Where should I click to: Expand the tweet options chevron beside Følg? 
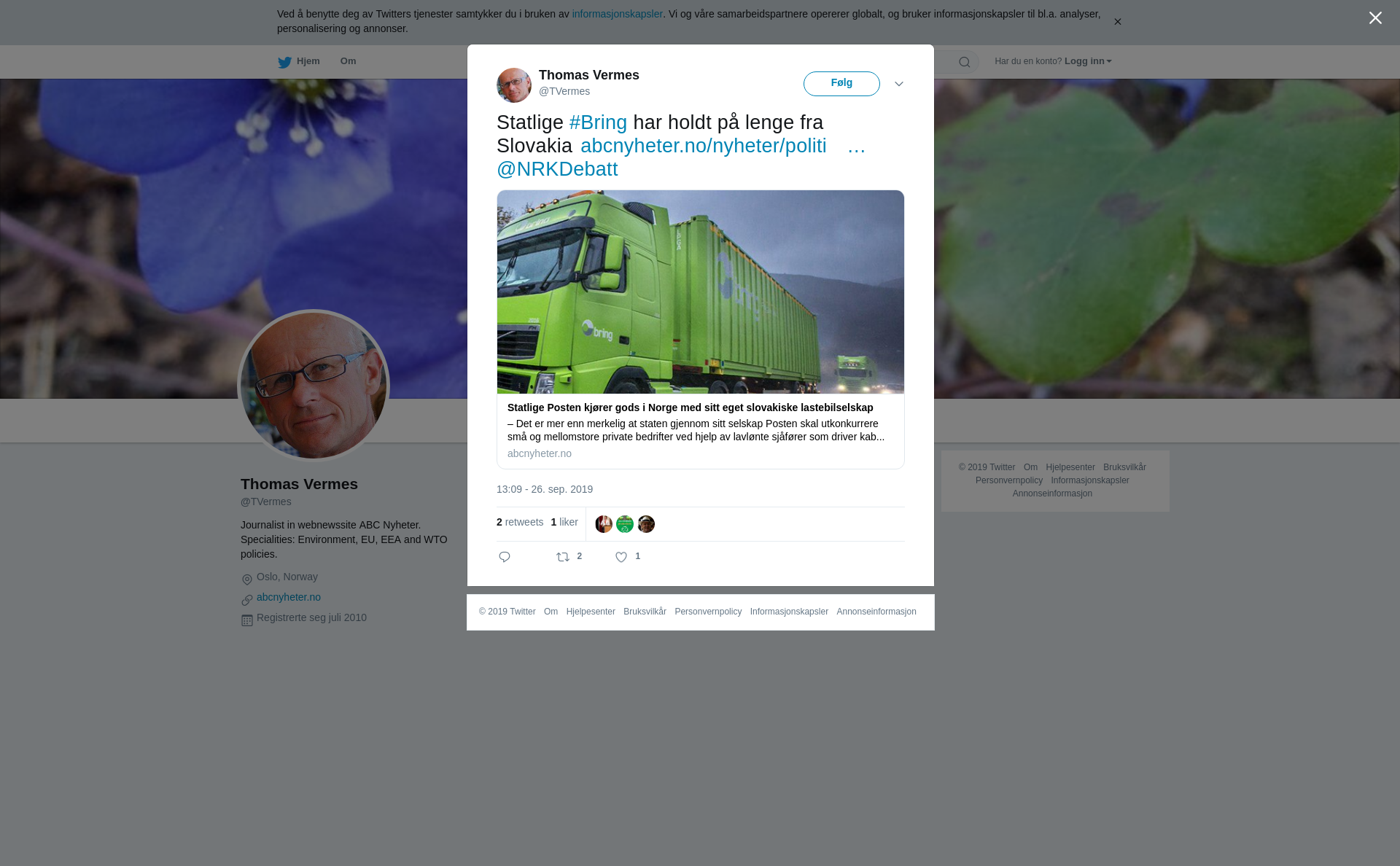pos(899,84)
